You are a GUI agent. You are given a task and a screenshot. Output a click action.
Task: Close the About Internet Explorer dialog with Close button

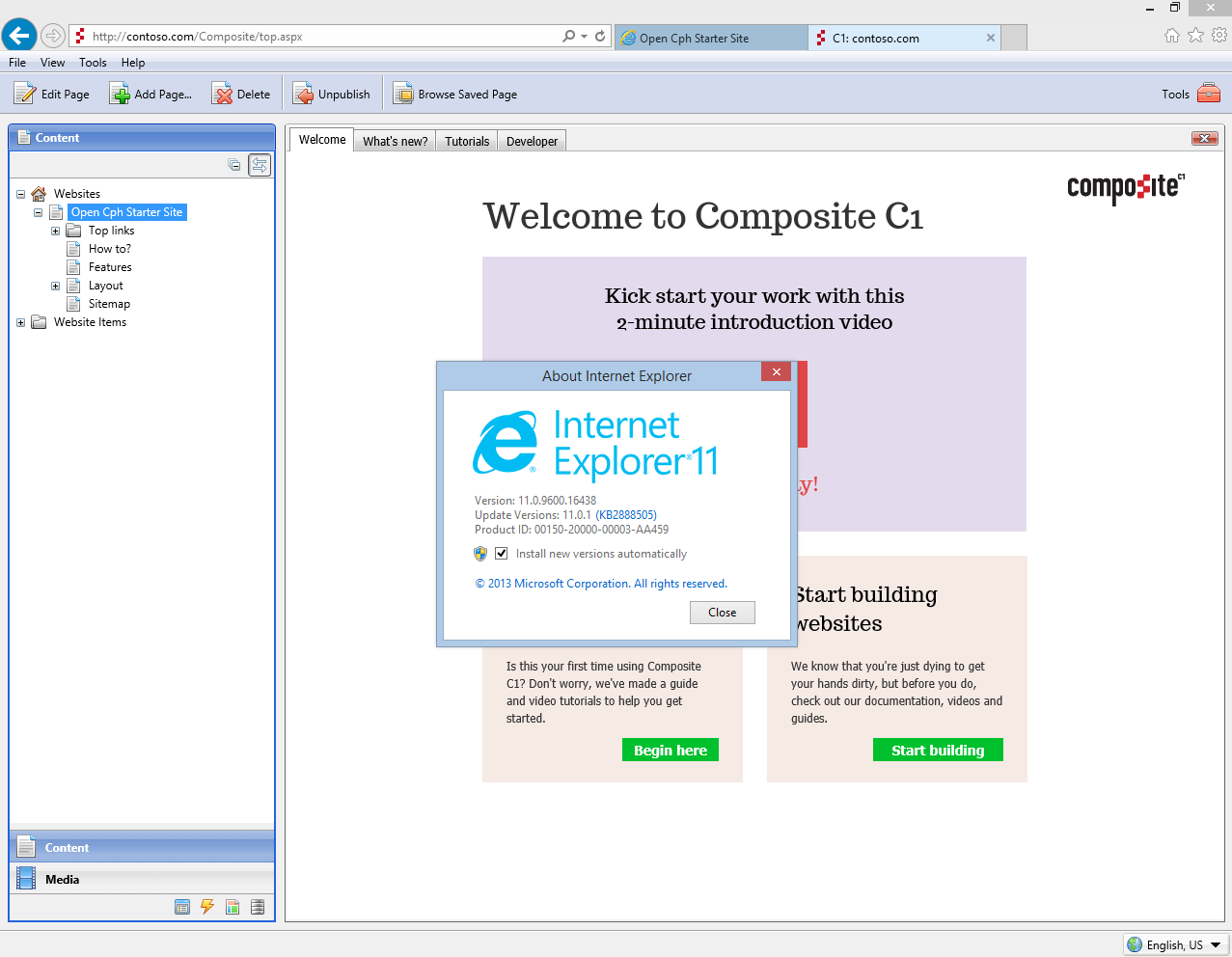722,612
